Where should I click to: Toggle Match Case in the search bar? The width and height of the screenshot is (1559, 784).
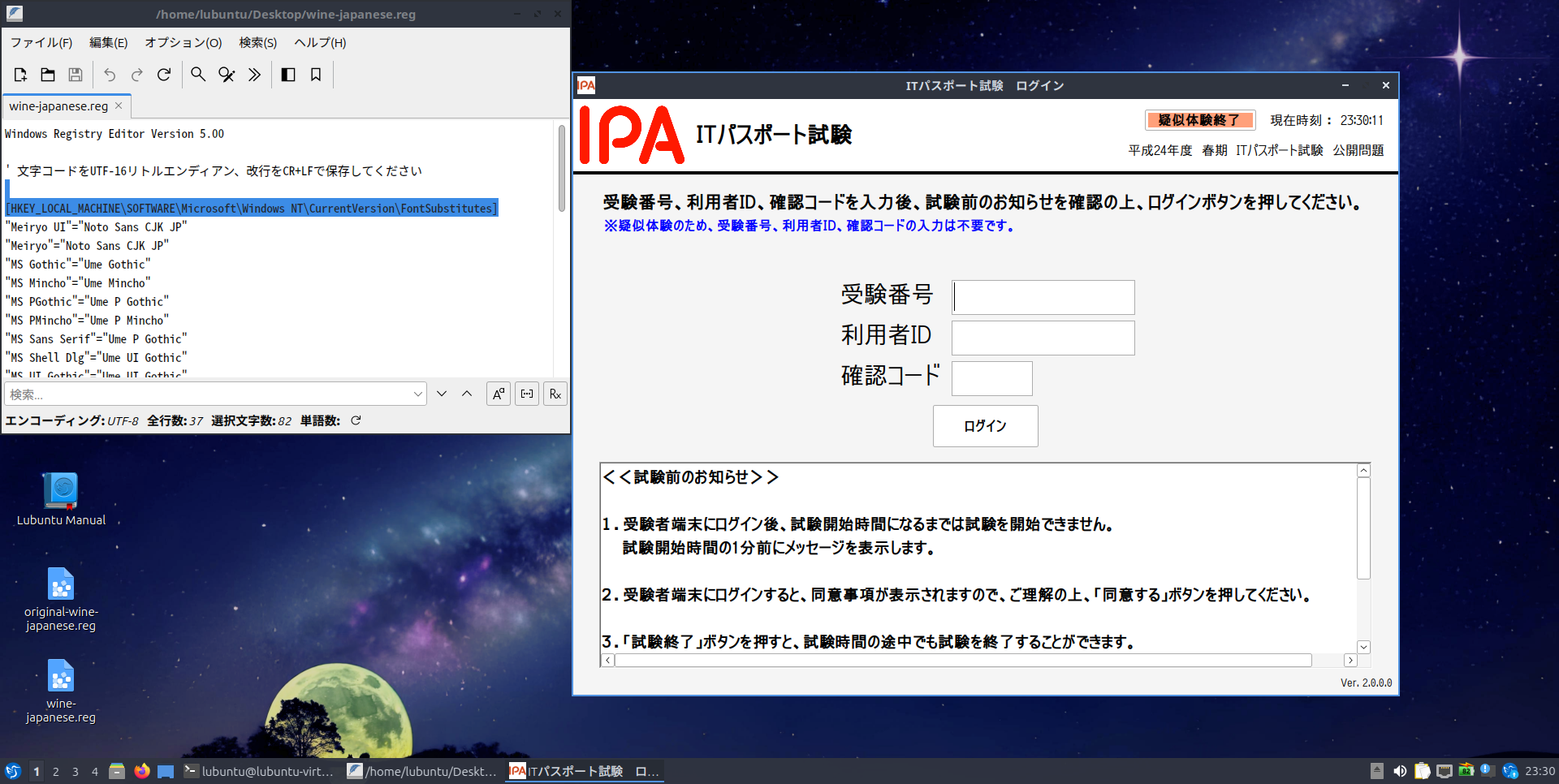click(499, 394)
